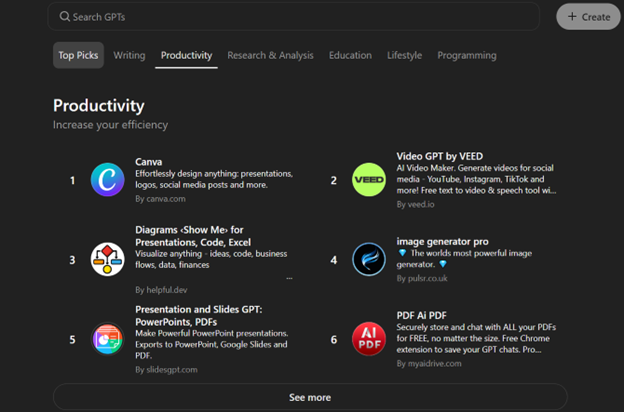Click the Create button
This screenshot has width=624, height=412.
(x=588, y=17)
